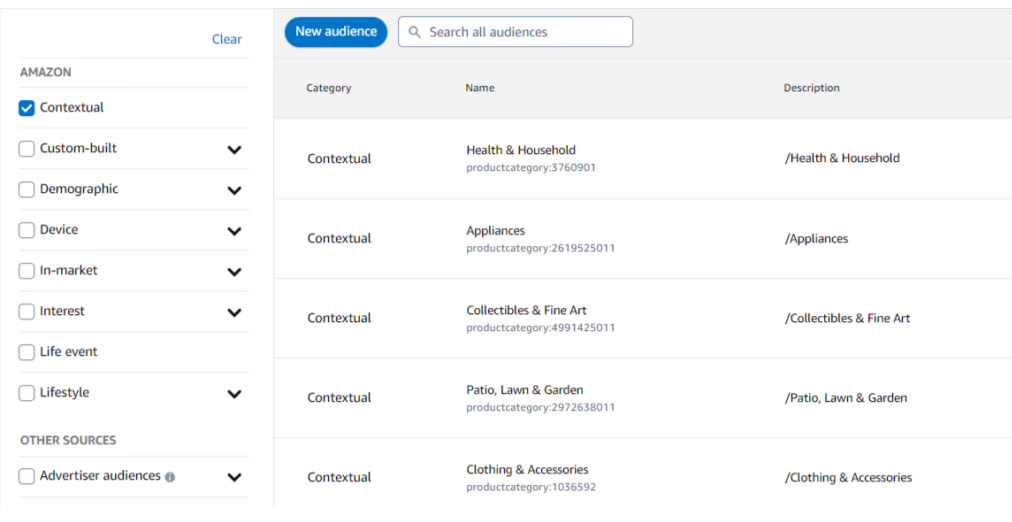1012x522 pixels.
Task: Expand the Interest filter options
Action: coord(234,312)
